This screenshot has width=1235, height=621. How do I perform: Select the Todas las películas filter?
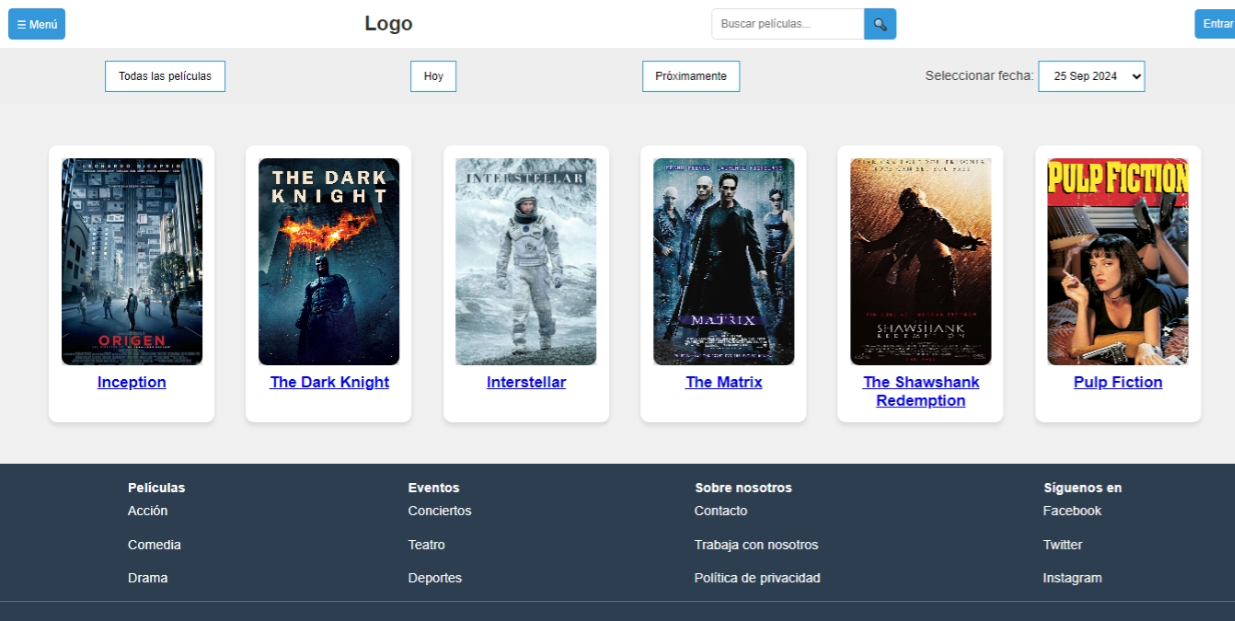coord(165,75)
